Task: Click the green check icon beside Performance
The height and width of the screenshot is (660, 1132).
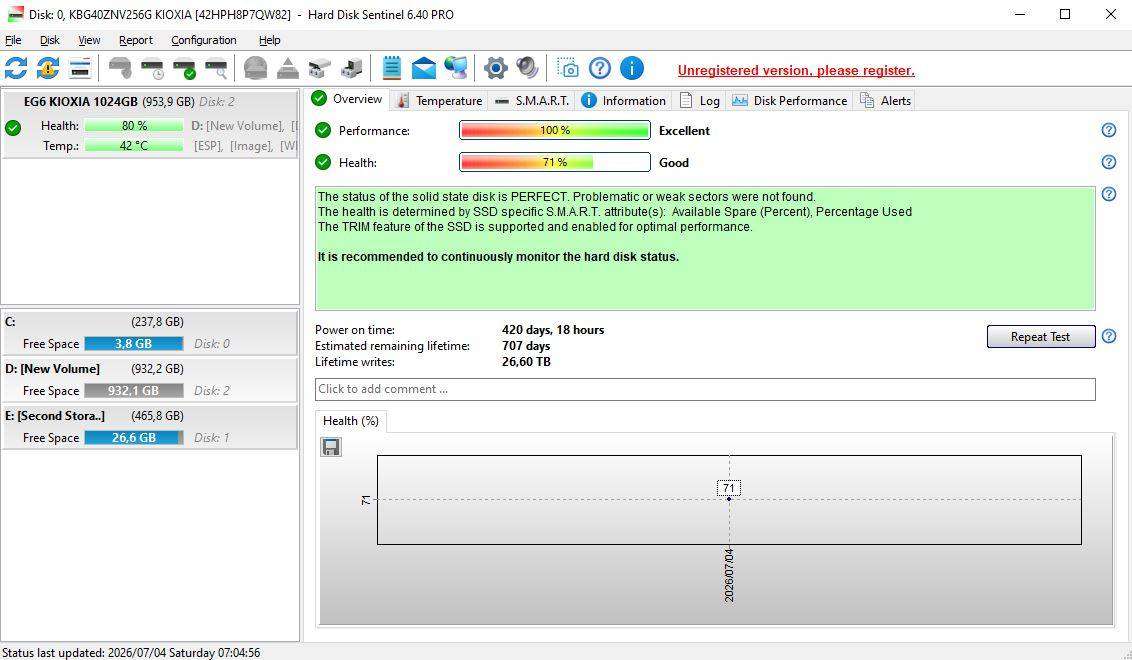Action: [x=323, y=130]
